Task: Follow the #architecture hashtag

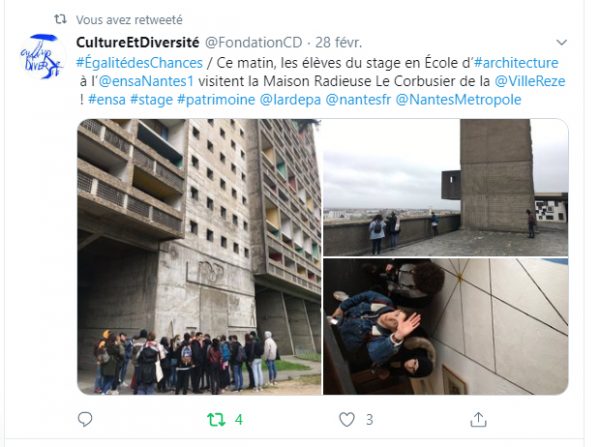Action: pos(516,63)
